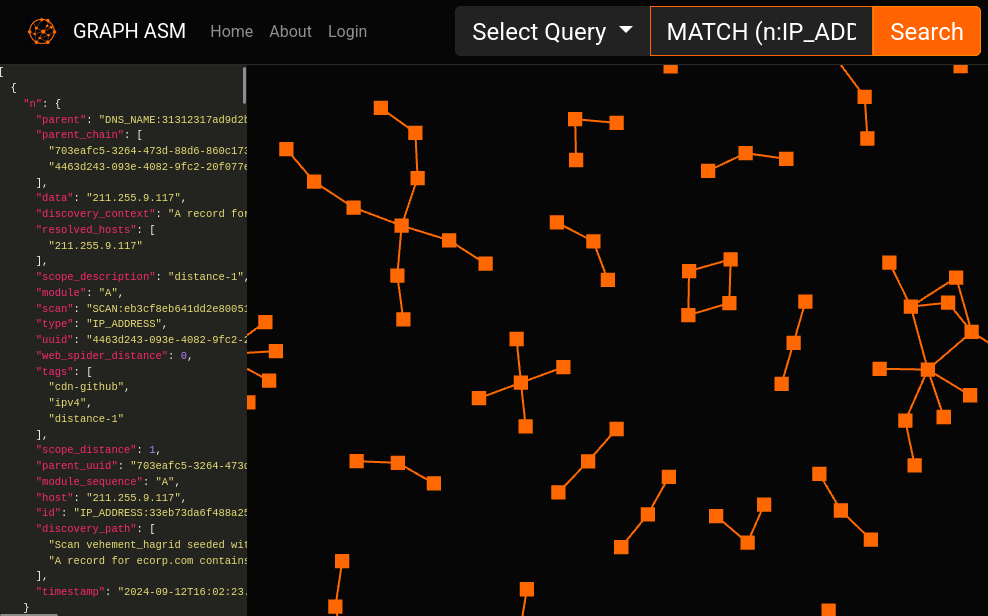Click the GRAPH ASM brand title
This screenshot has height=616, width=988.
[129, 31]
